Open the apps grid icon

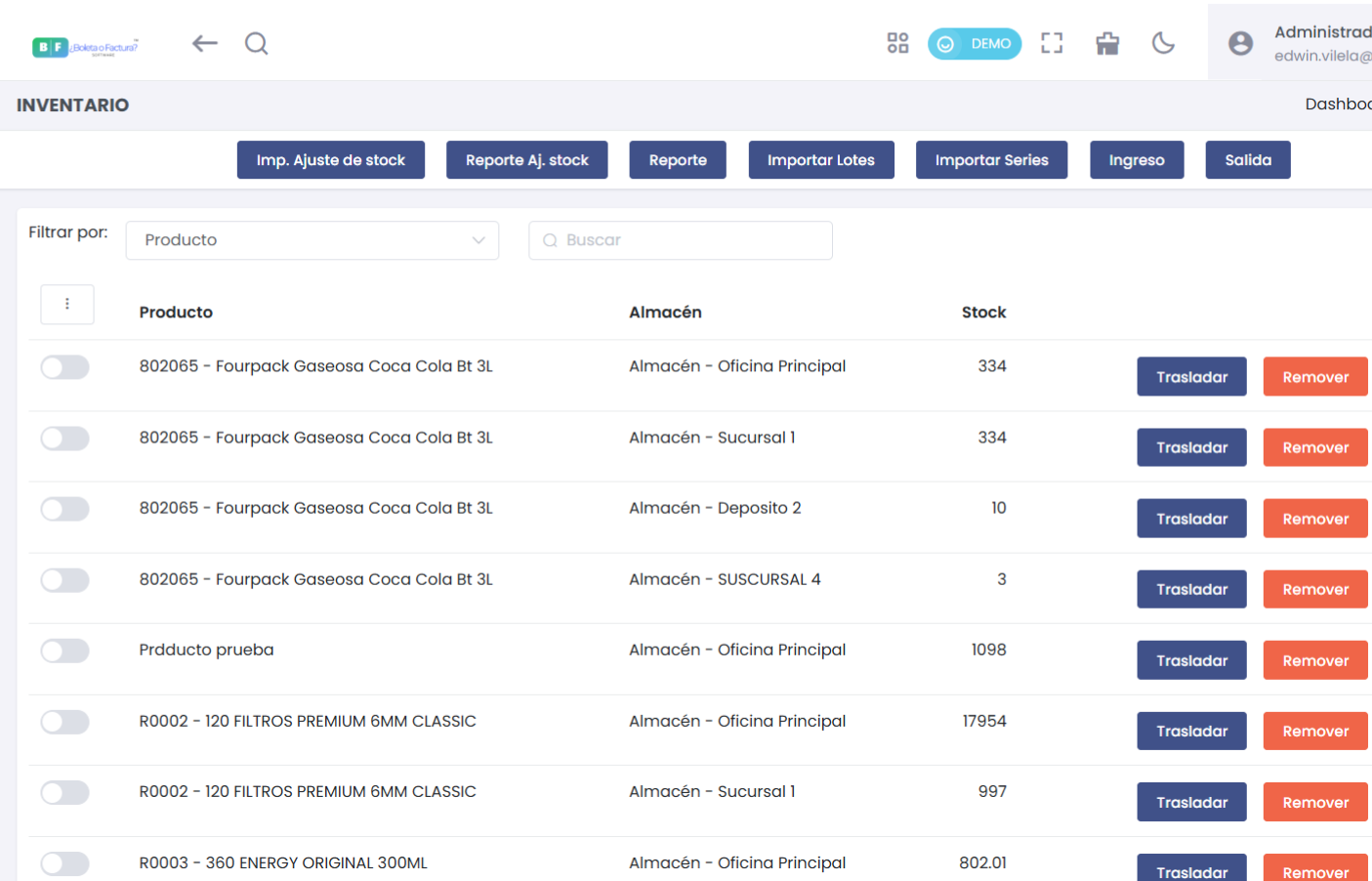897,43
